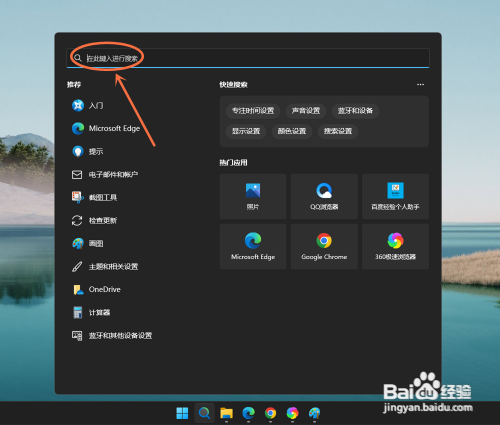Open 电子邮件和帐户 settings
Viewport: 500px width, 425px height.
pos(105,174)
